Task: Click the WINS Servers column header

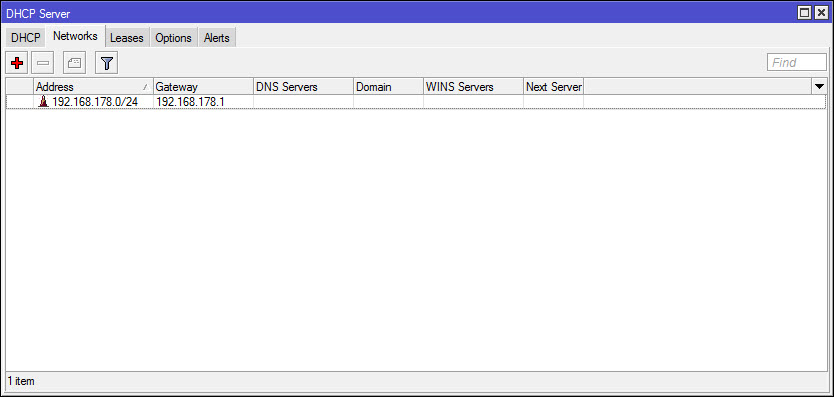Action: pyautogui.click(x=473, y=87)
